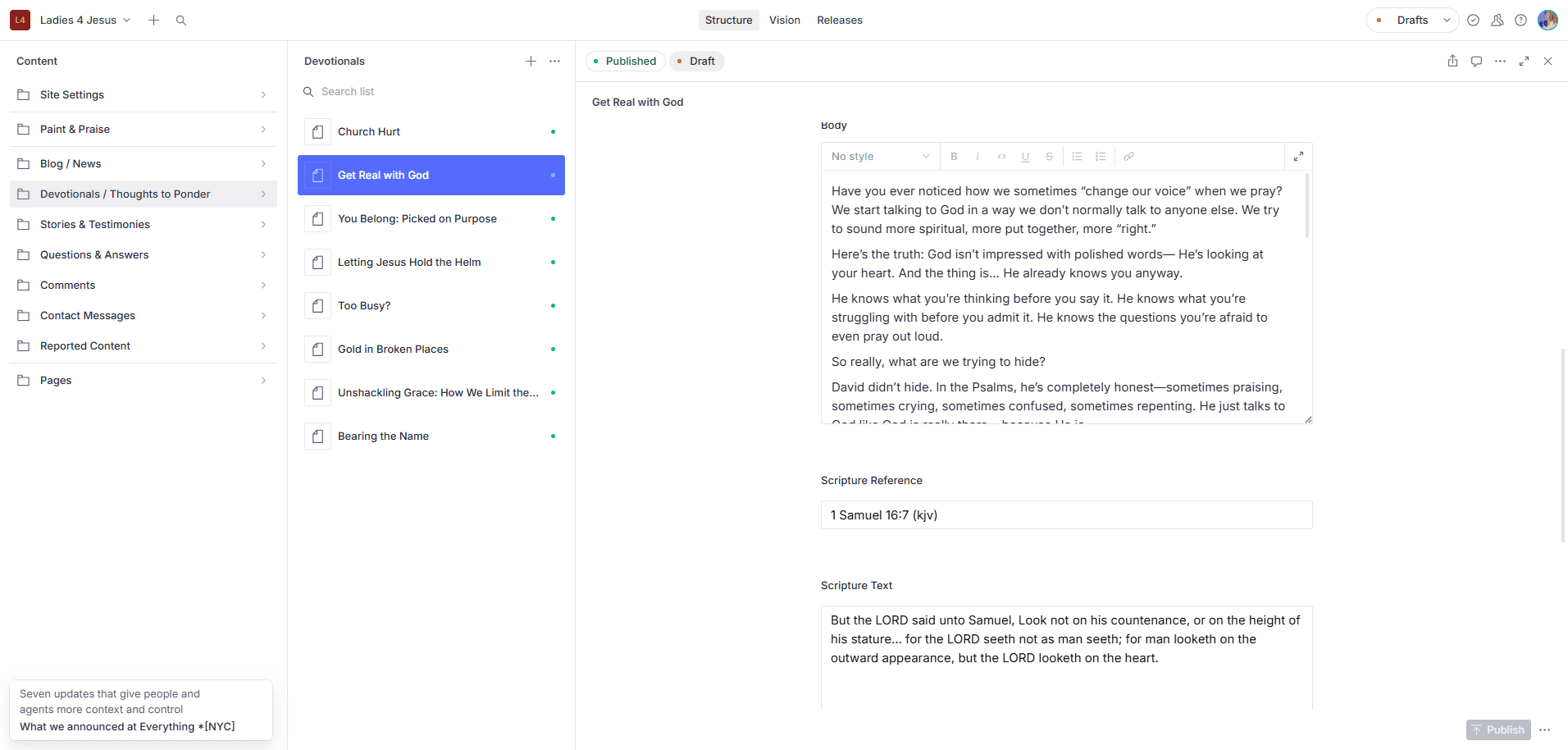Switch to the Published version chip

pyautogui.click(x=625, y=62)
